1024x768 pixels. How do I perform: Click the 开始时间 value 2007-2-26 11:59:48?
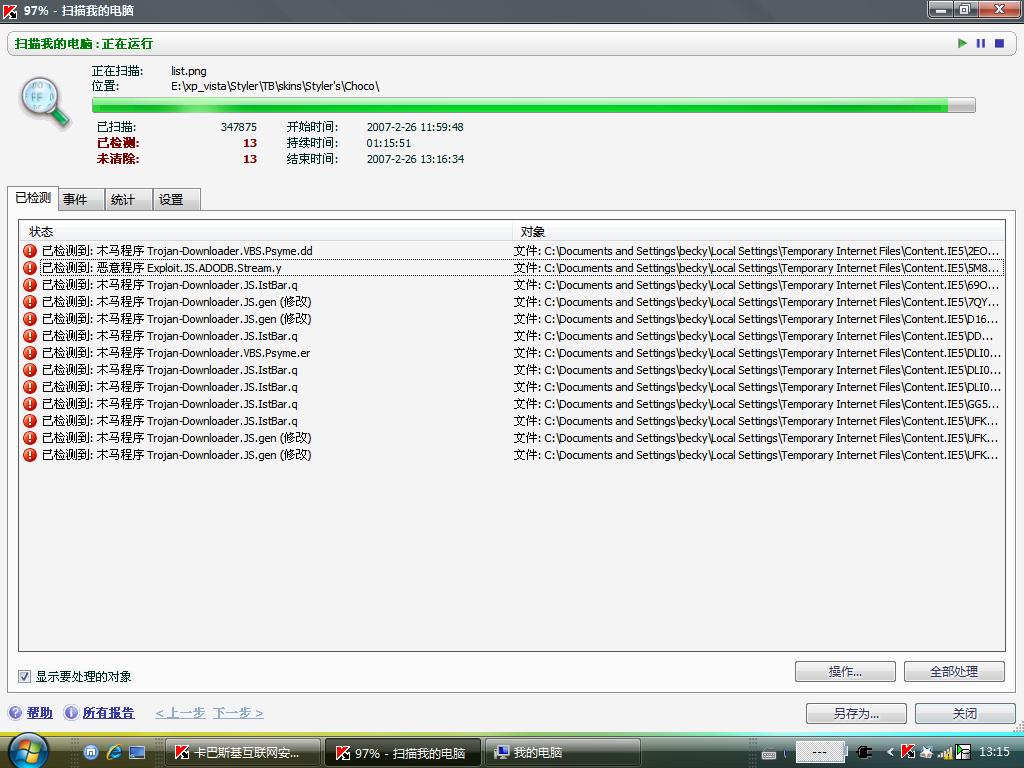(415, 127)
